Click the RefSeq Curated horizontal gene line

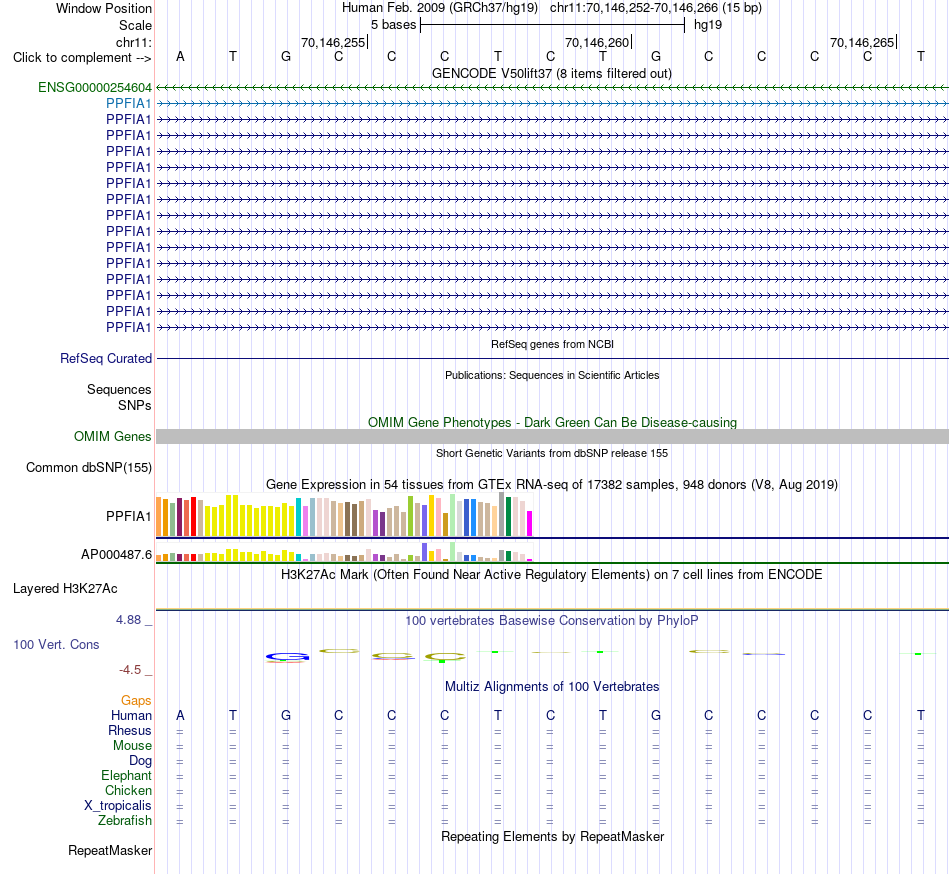(552, 359)
